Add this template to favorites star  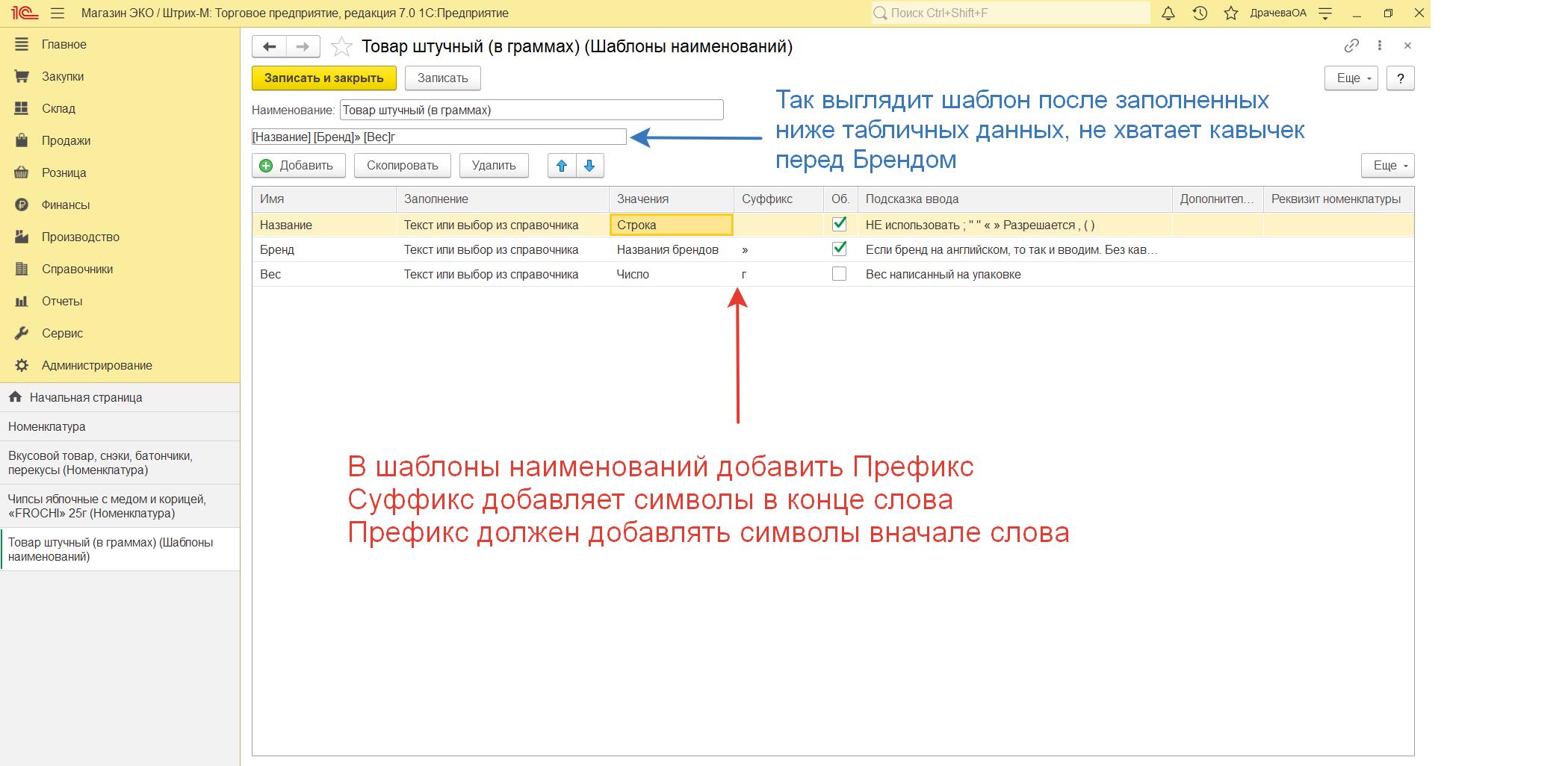point(341,47)
